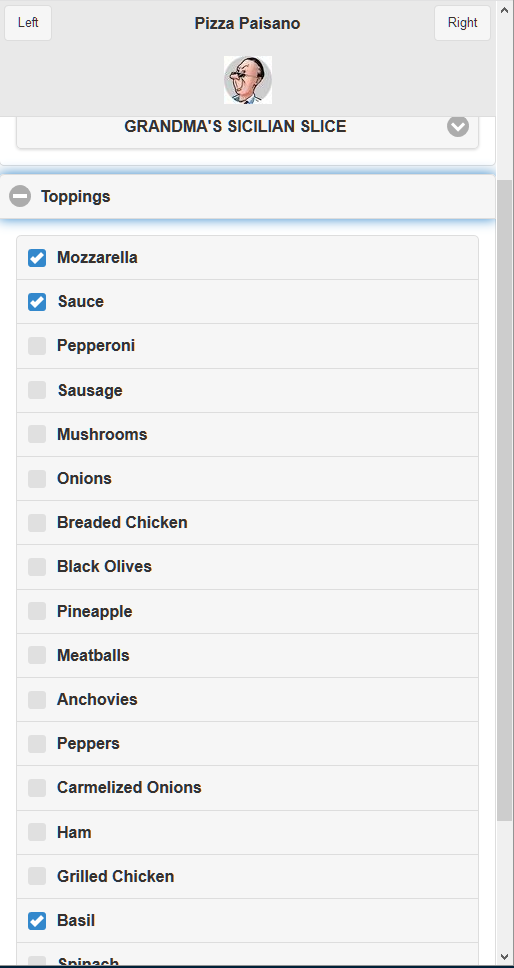
Task: Open the Right panel button
Action: [x=463, y=23]
